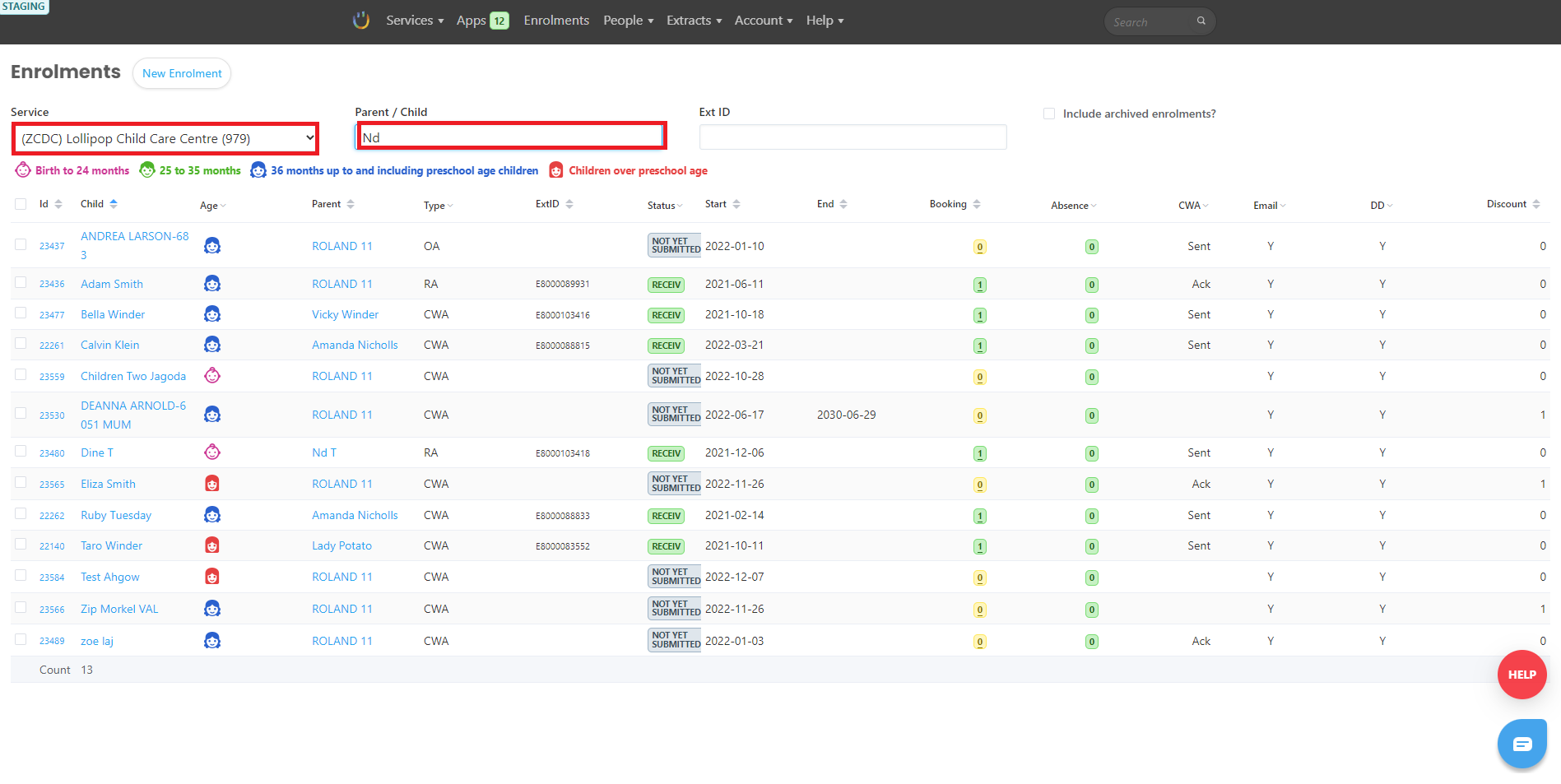Click the 36 months preschool legend icon

258,170
